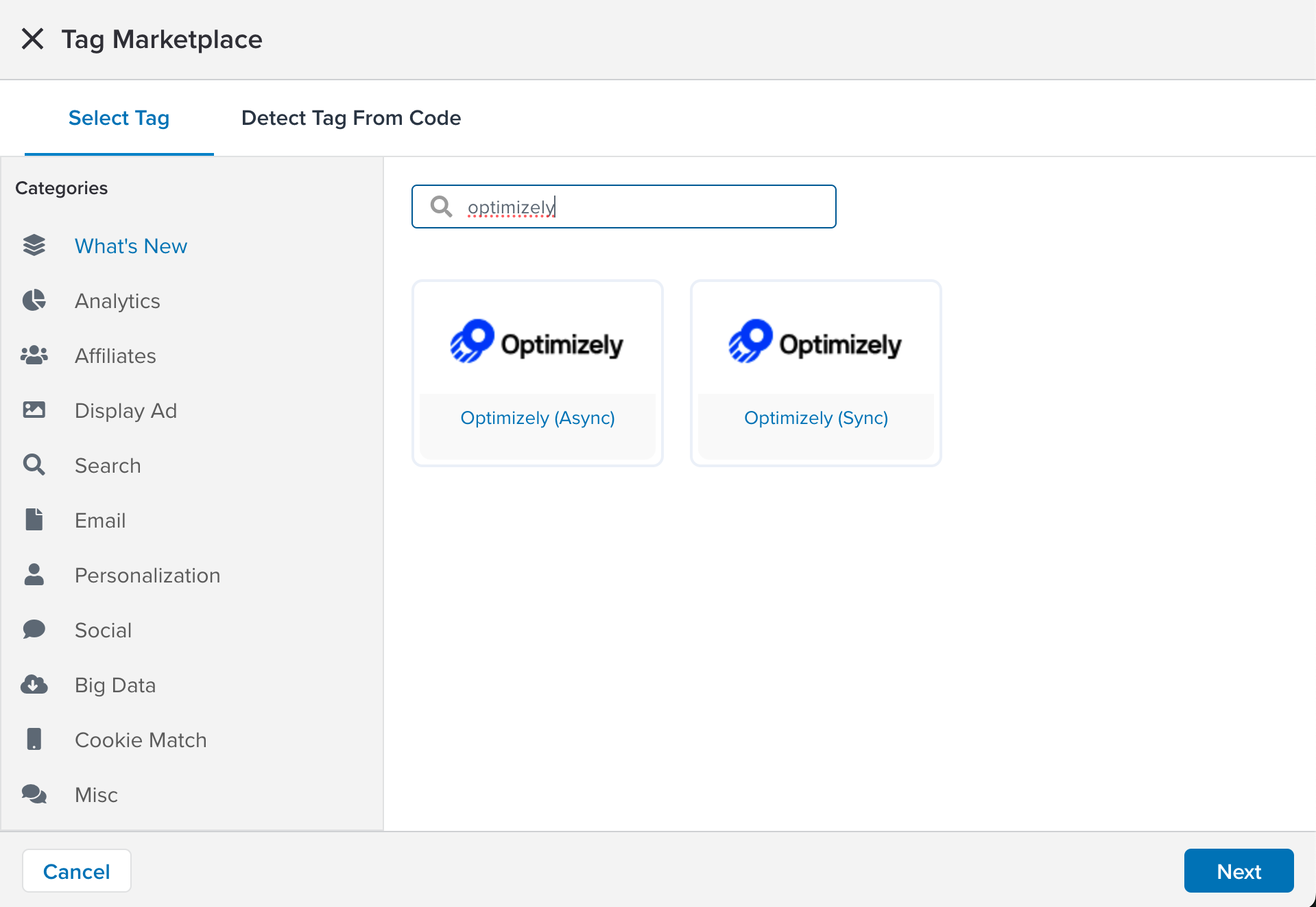Click Optimizely (Sync) link text
Viewport: 1316px width, 907px height.
click(x=816, y=418)
